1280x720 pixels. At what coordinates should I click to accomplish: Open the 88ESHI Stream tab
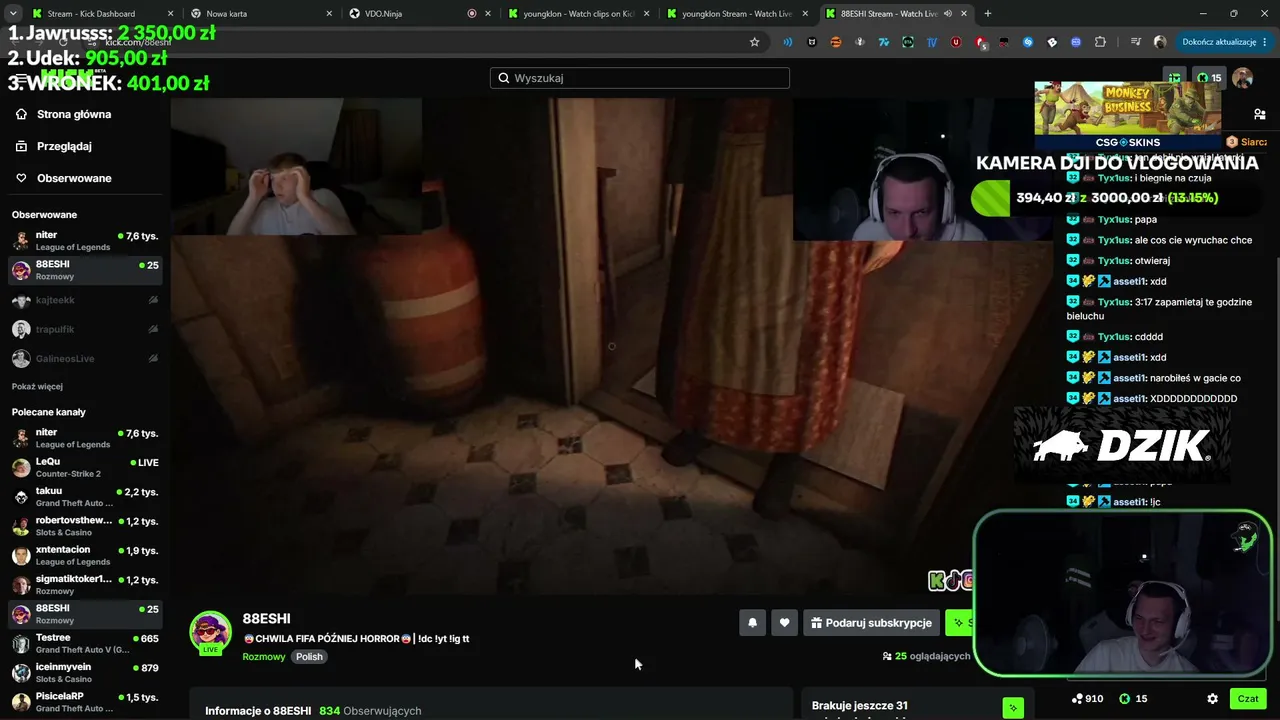[896, 13]
